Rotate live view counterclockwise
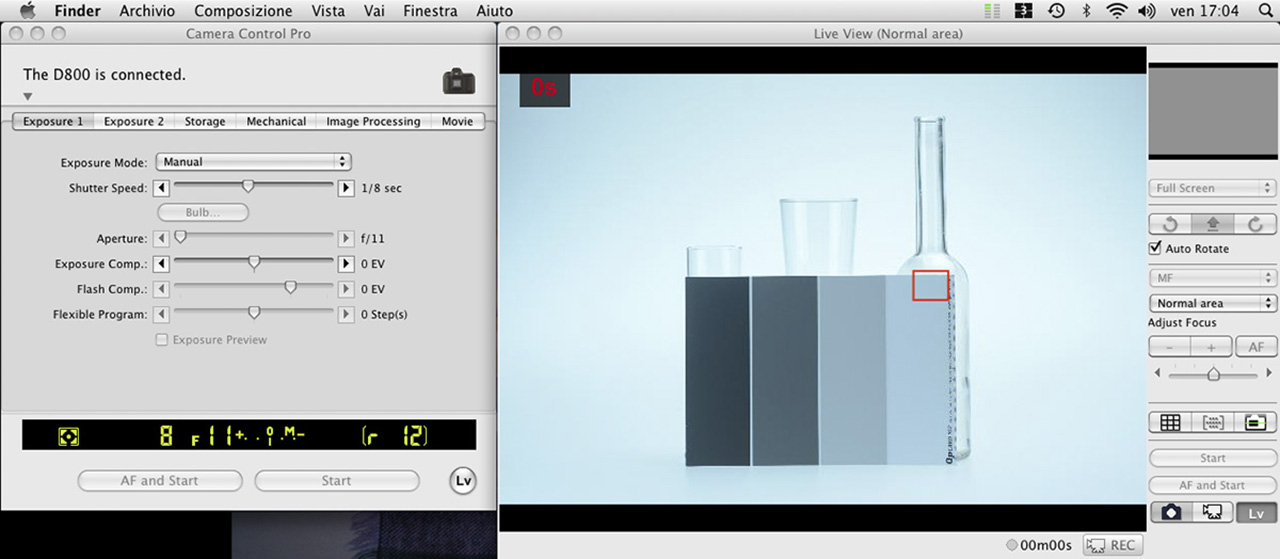Screen dimensions: 1280x559 pyautogui.click(x=1170, y=225)
